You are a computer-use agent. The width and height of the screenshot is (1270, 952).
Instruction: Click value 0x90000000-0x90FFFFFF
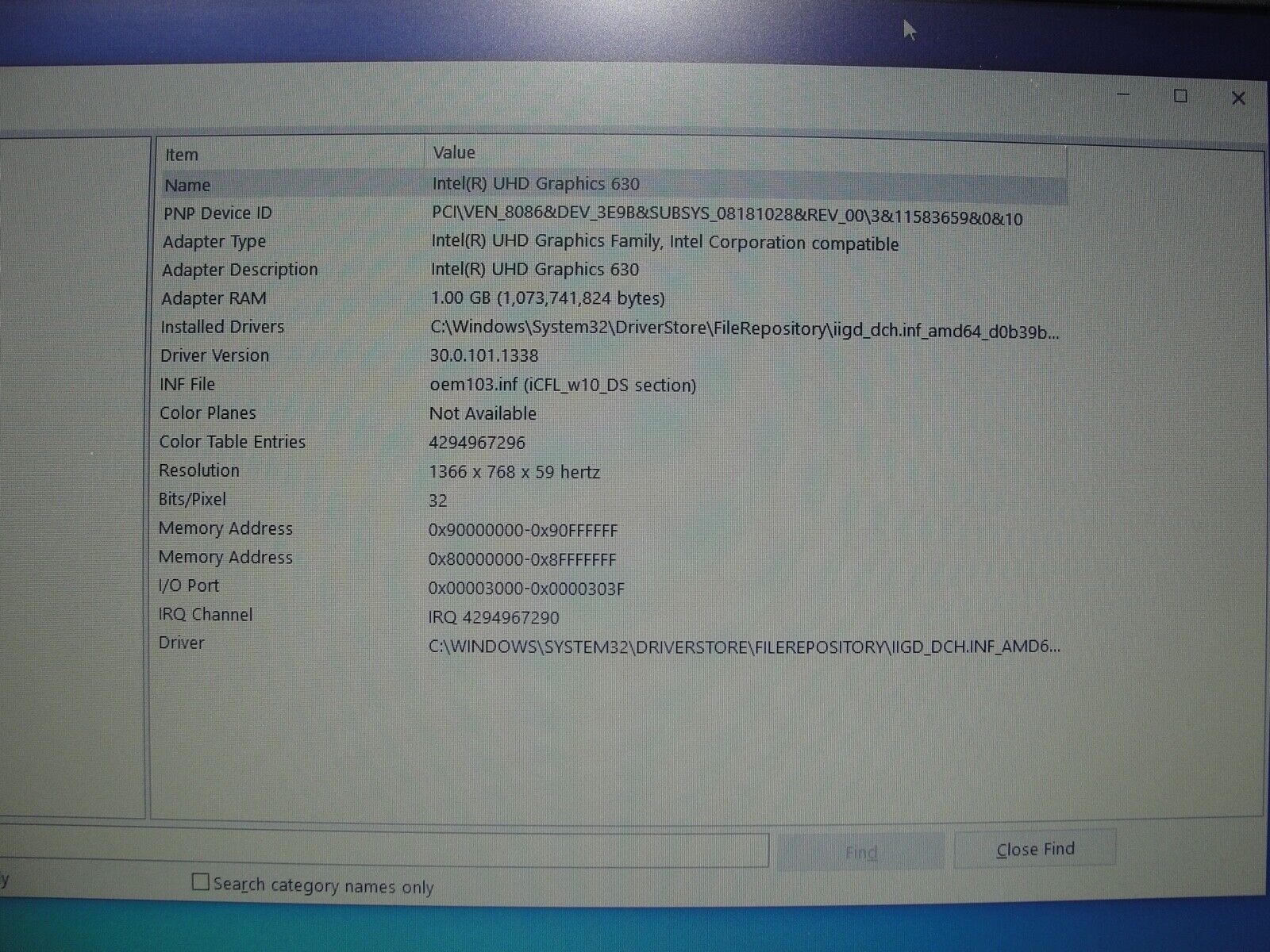point(523,530)
